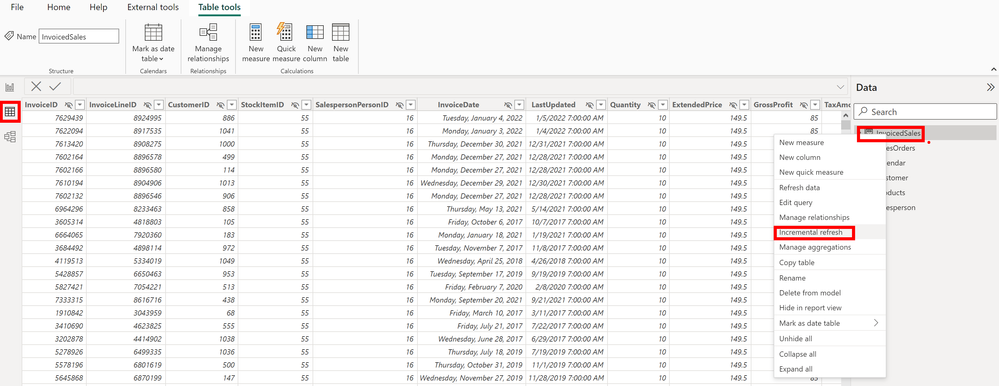Toggle hidden eye on Quantity column

pyautogui.click(x=652, y=105)
